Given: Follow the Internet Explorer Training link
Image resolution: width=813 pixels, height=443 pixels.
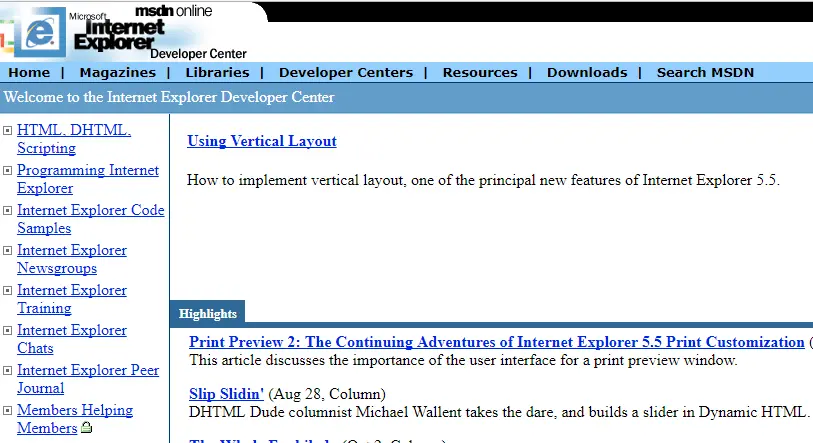Looking at the screenshot, I should pos(72,299).
